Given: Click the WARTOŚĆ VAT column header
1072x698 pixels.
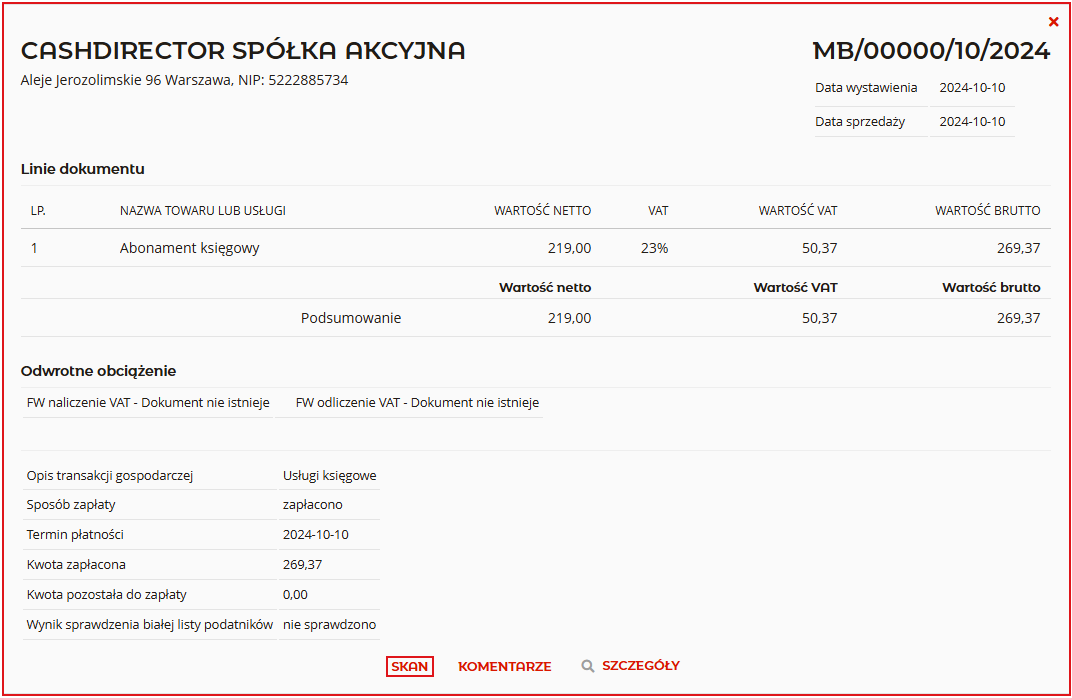Looking at the screenshot, I should [x=798, y=211].
